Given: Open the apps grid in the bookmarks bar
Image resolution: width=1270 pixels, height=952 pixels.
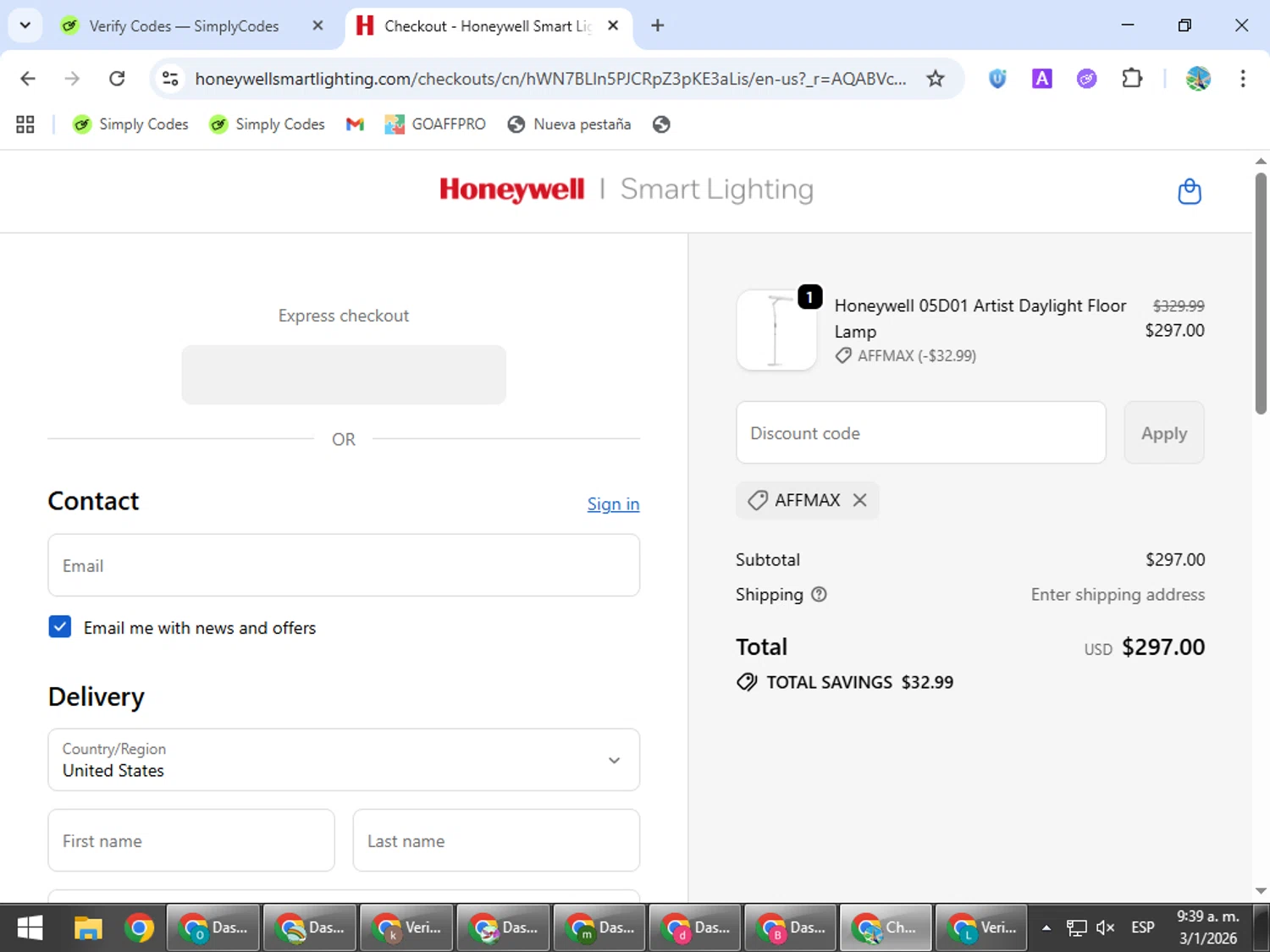Looking at the screenshot, I should coord(25,124).
